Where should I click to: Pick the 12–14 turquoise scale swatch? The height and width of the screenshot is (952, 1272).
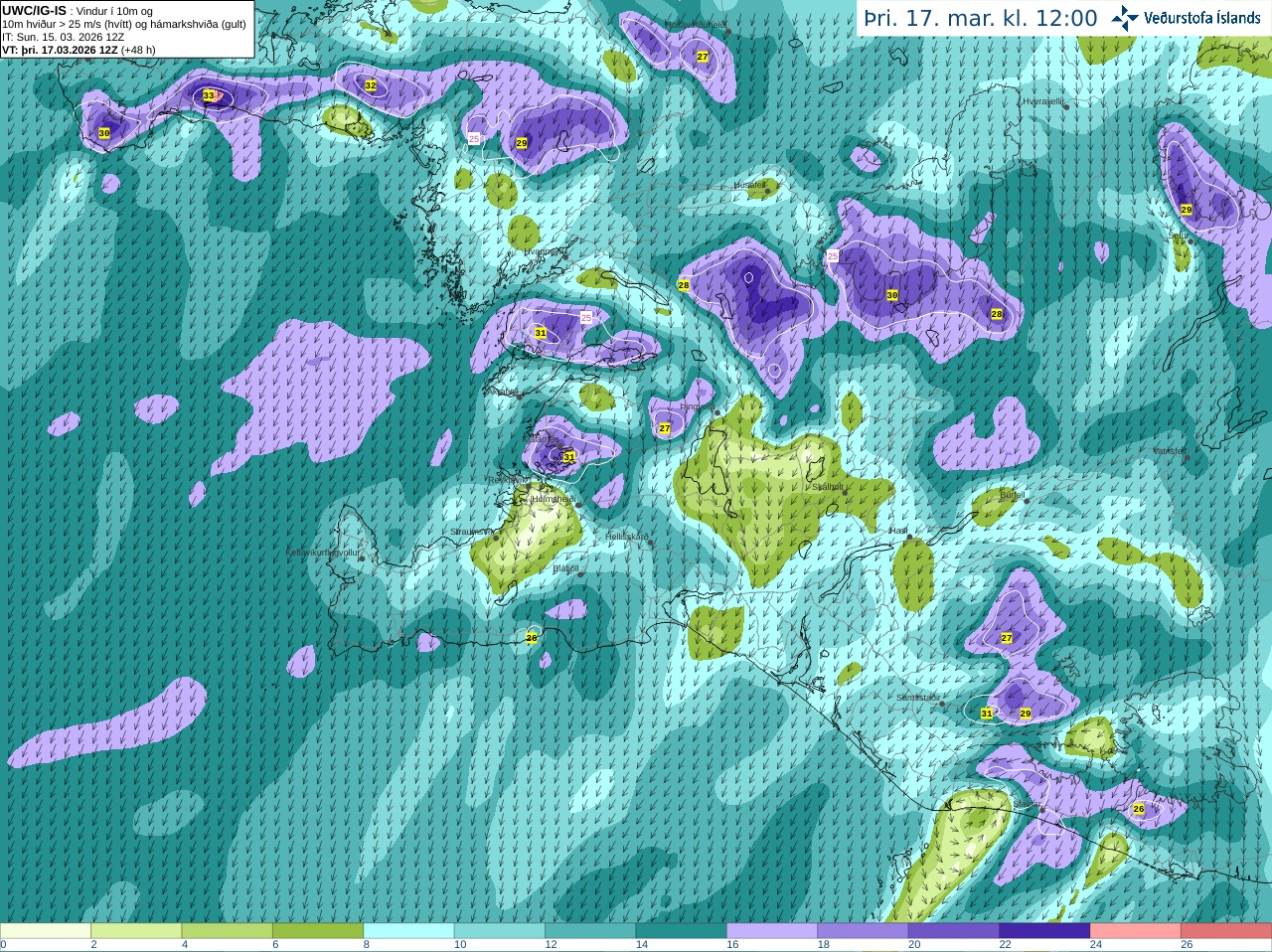click(x=590, y=931)
